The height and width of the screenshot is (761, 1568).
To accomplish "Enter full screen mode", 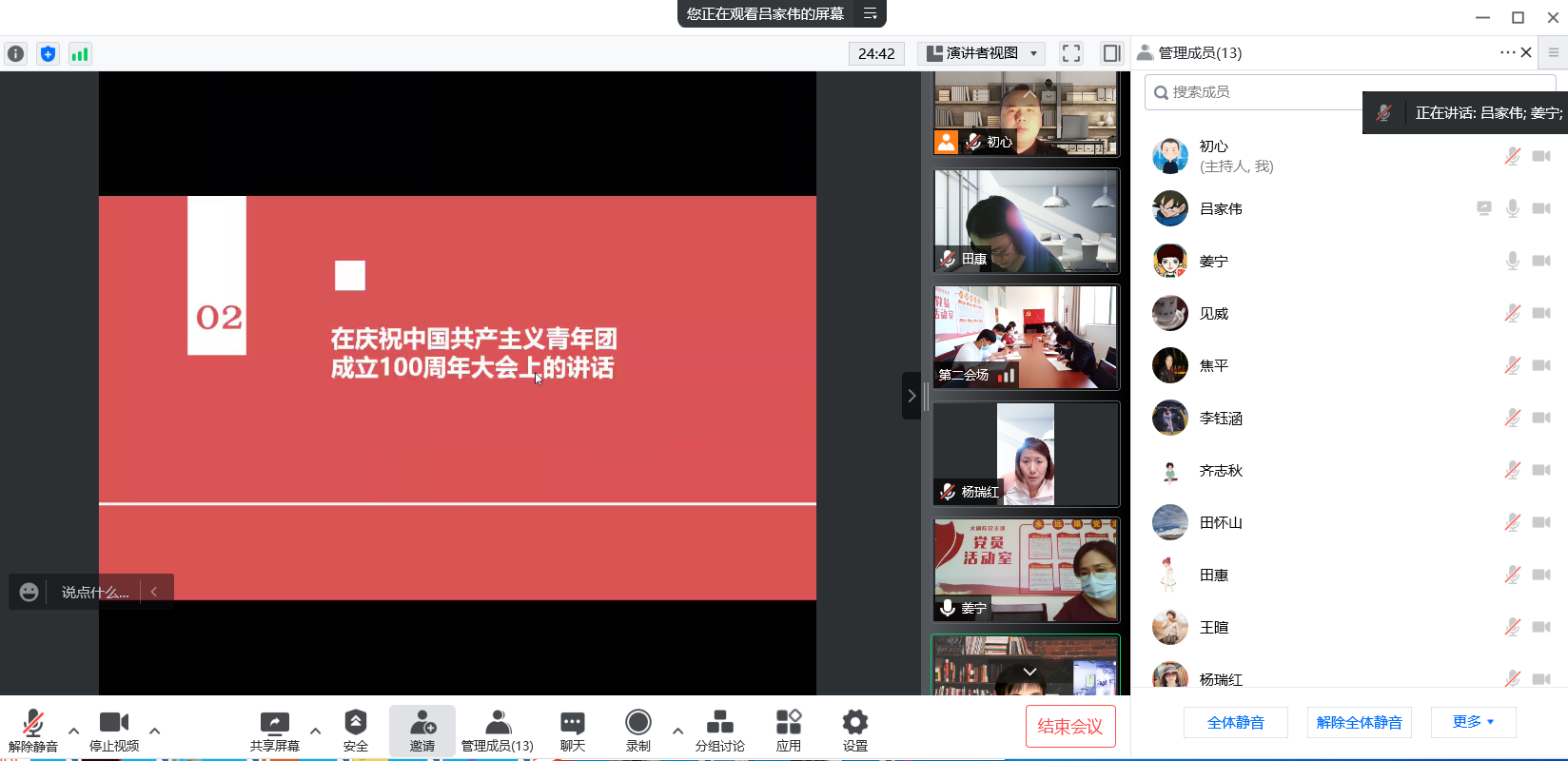I will click(x=1071, y=53).
